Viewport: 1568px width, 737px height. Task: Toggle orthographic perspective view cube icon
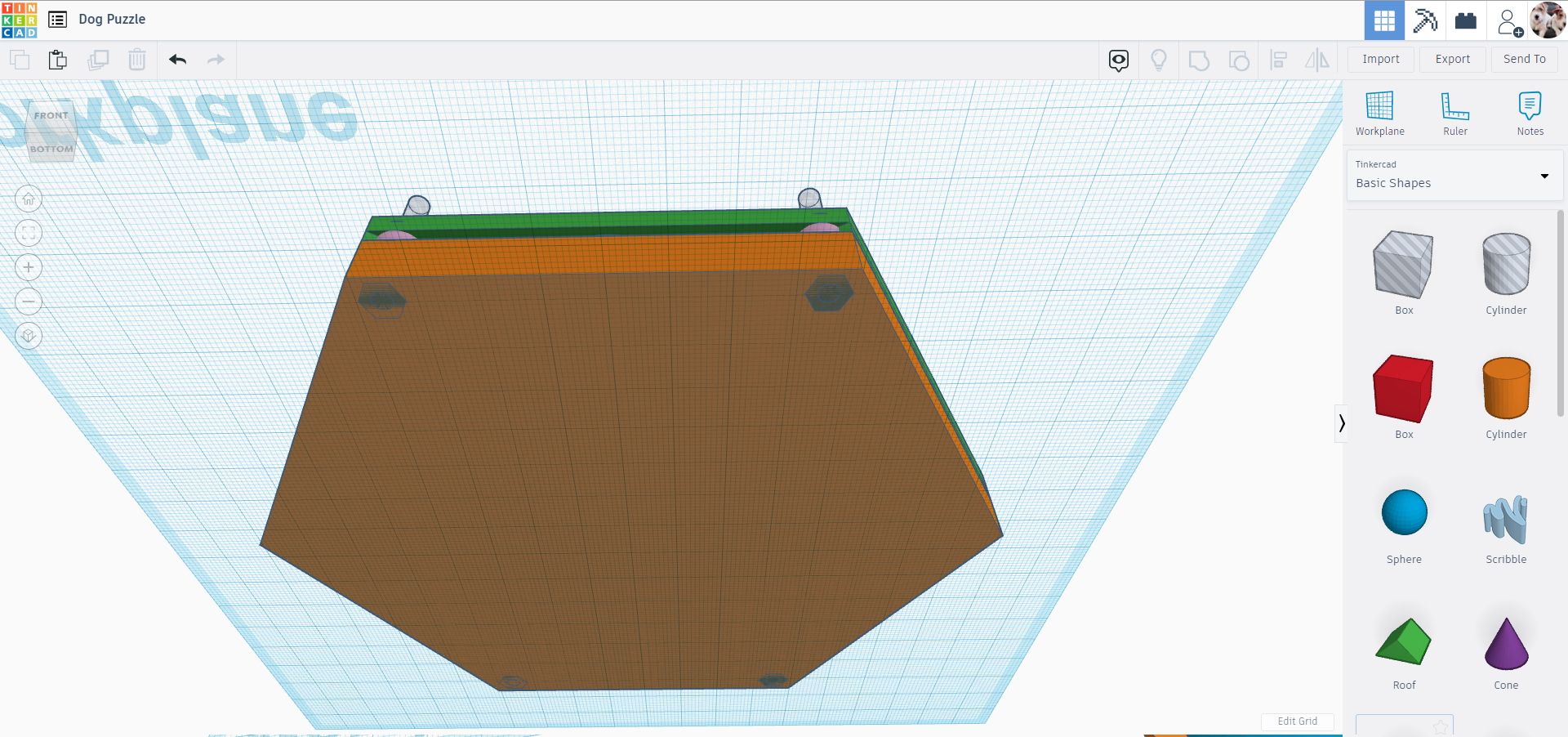tap(29, 336)
